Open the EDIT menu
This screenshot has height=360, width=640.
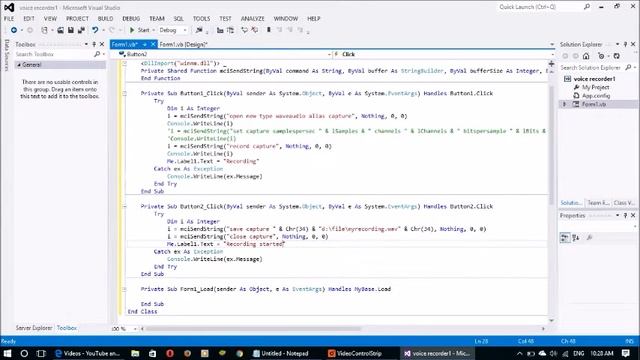coord(29,18)
